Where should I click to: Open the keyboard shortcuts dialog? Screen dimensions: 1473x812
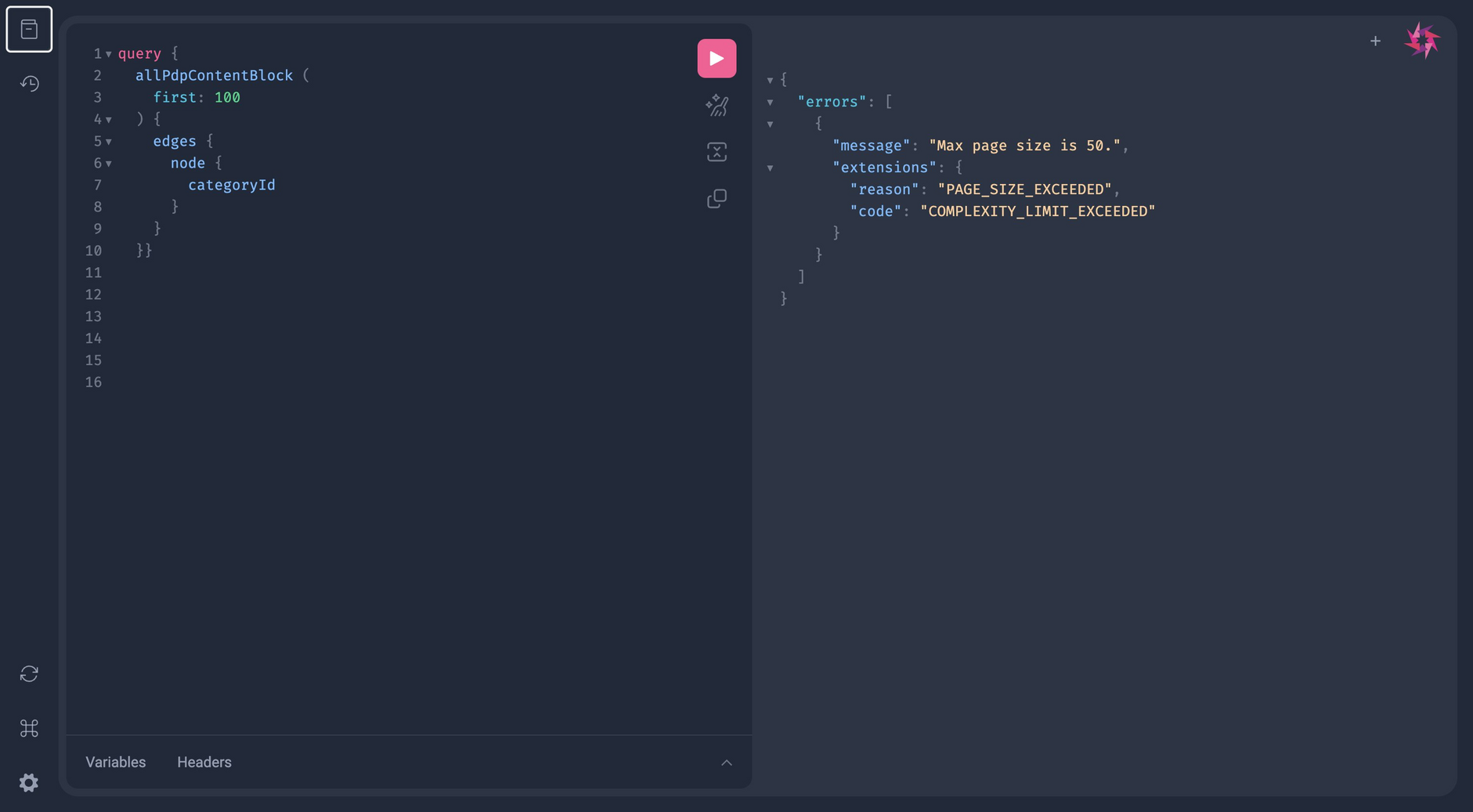[29, 728]
